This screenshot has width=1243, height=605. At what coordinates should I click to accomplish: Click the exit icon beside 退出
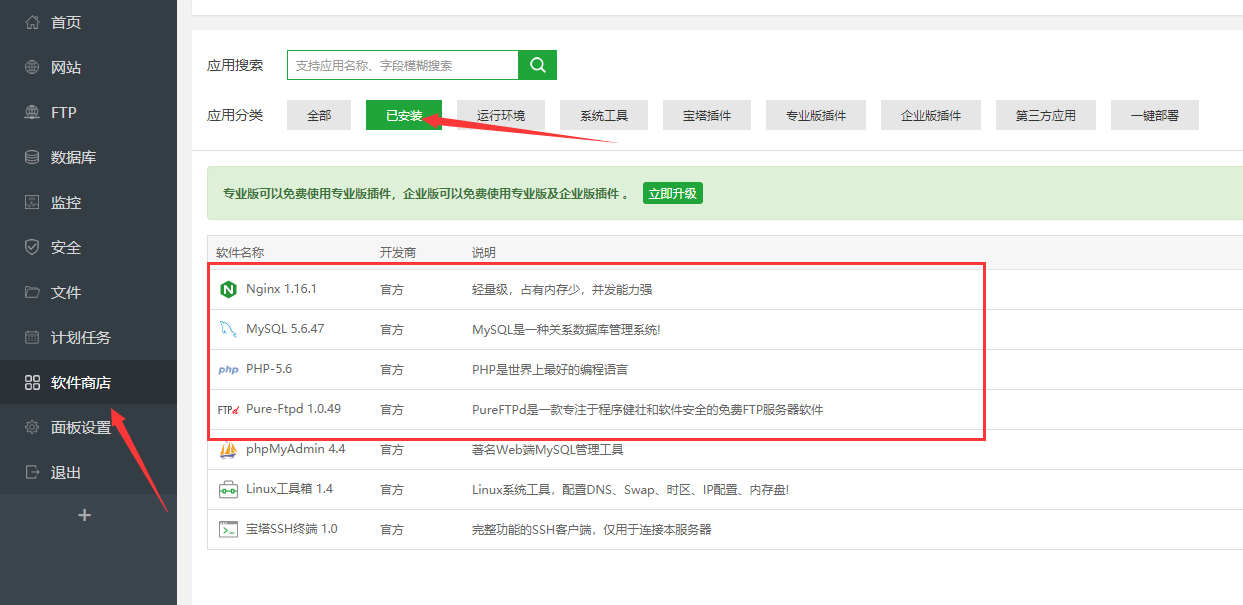click(32, 472)
